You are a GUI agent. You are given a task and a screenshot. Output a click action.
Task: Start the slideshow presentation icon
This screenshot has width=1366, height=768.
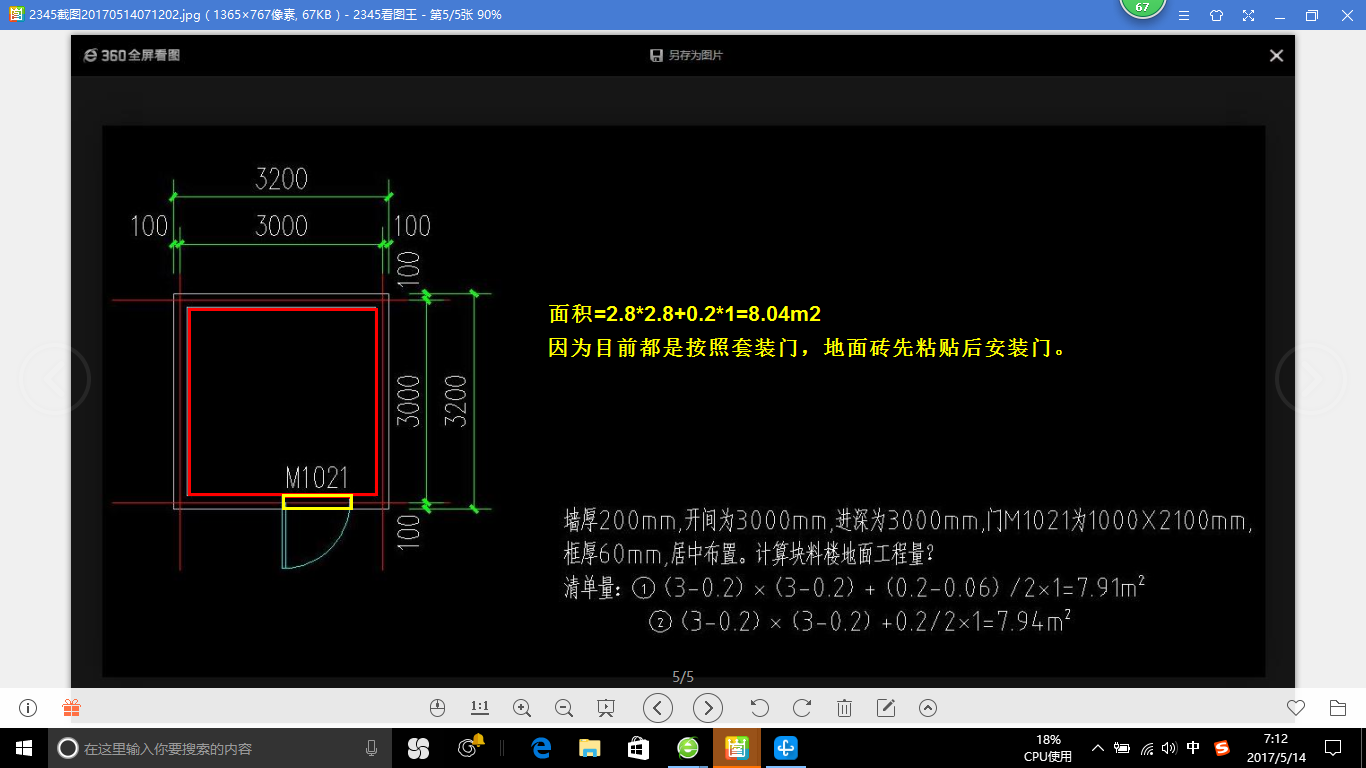(605, 708)
